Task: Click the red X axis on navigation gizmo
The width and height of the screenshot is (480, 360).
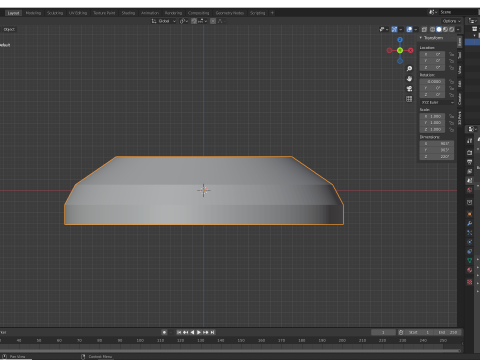Action: point(411,50)
